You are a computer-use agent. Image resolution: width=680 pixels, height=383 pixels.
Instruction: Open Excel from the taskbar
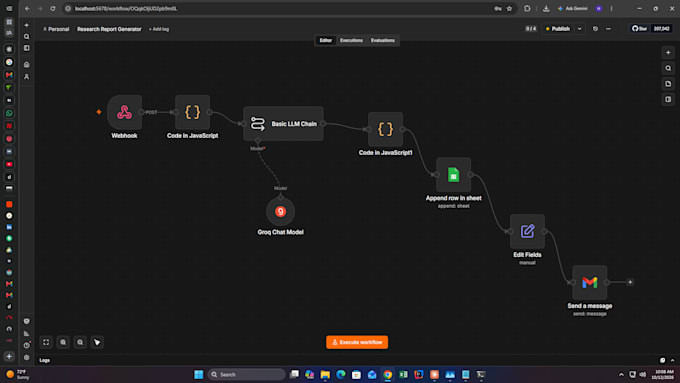(403, 374)
